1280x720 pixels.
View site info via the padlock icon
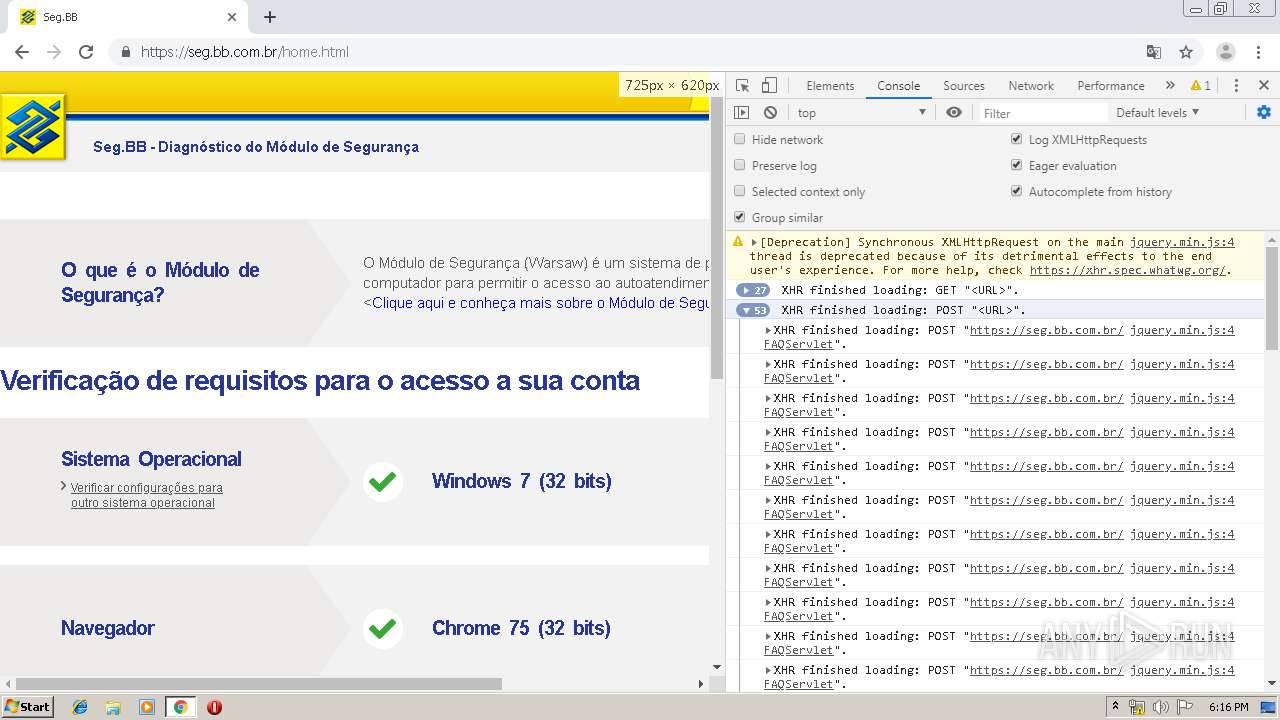(126, 52)
